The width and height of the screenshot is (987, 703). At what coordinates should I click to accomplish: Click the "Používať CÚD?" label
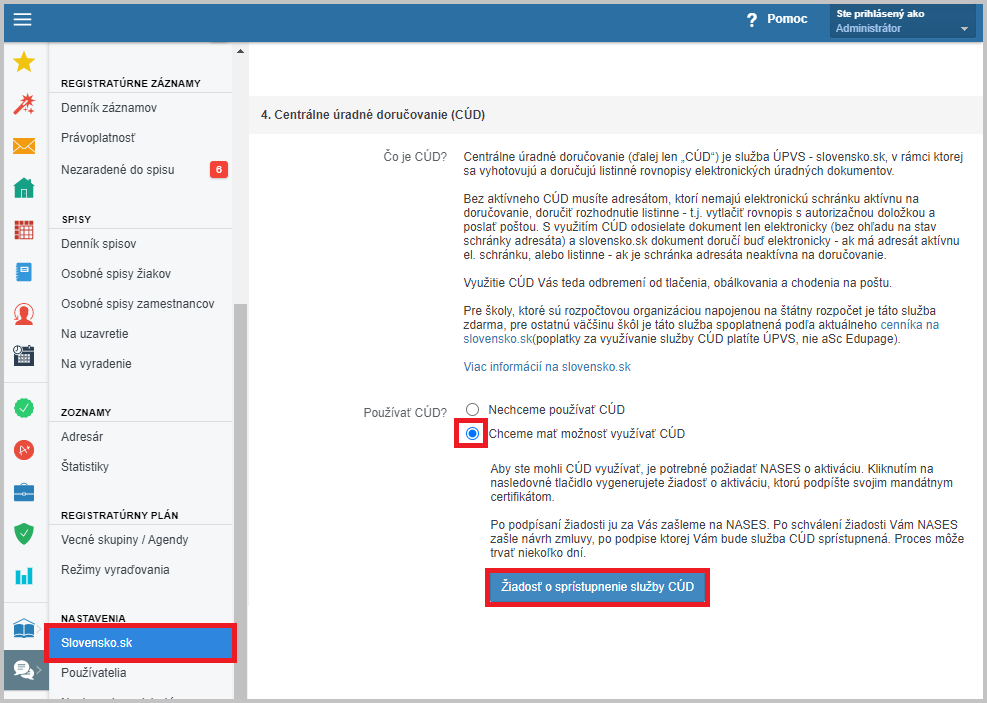click(x=405, y=413)
